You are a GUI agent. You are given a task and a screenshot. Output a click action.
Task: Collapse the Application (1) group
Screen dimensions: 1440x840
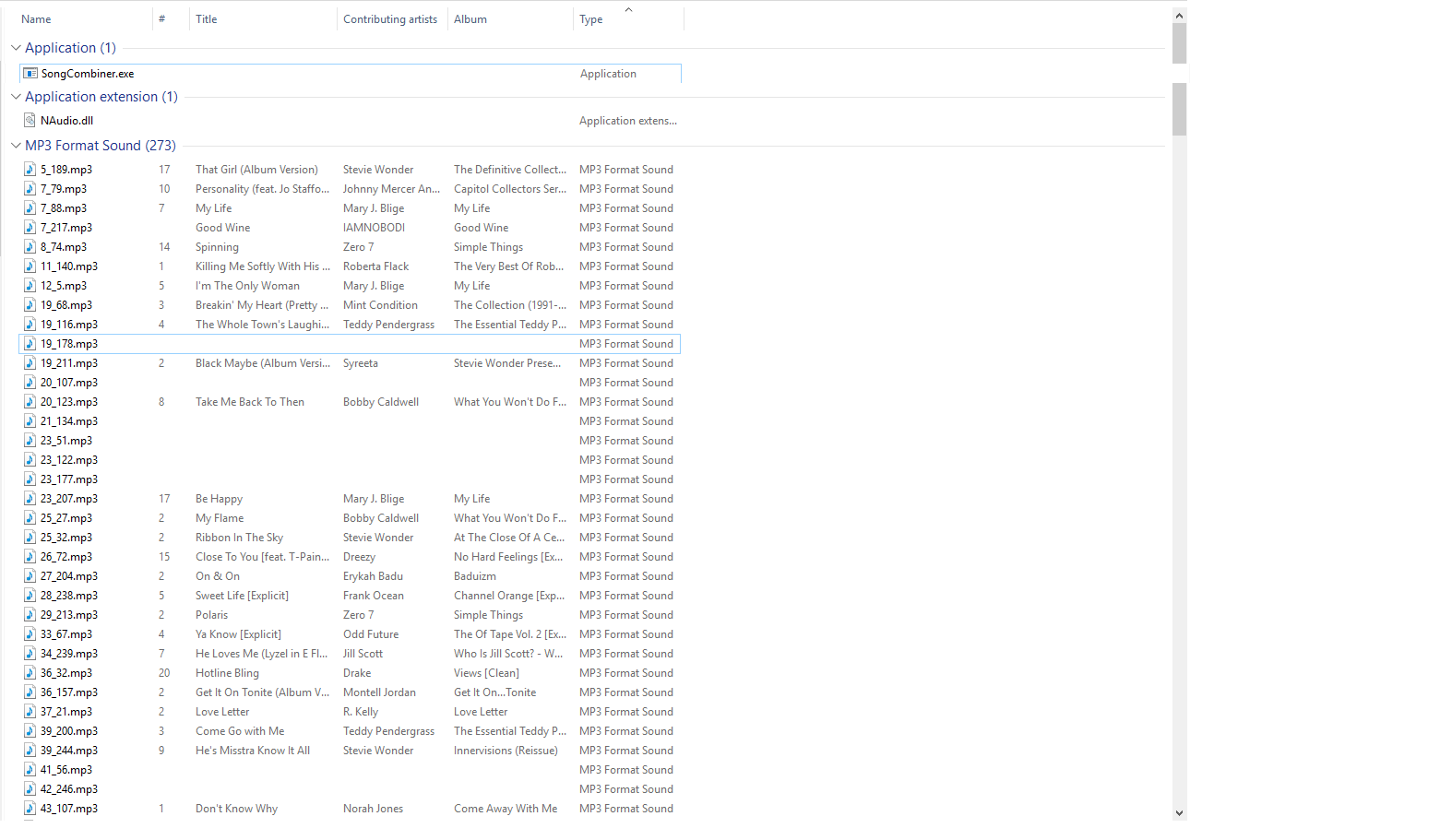coord(16,48)
